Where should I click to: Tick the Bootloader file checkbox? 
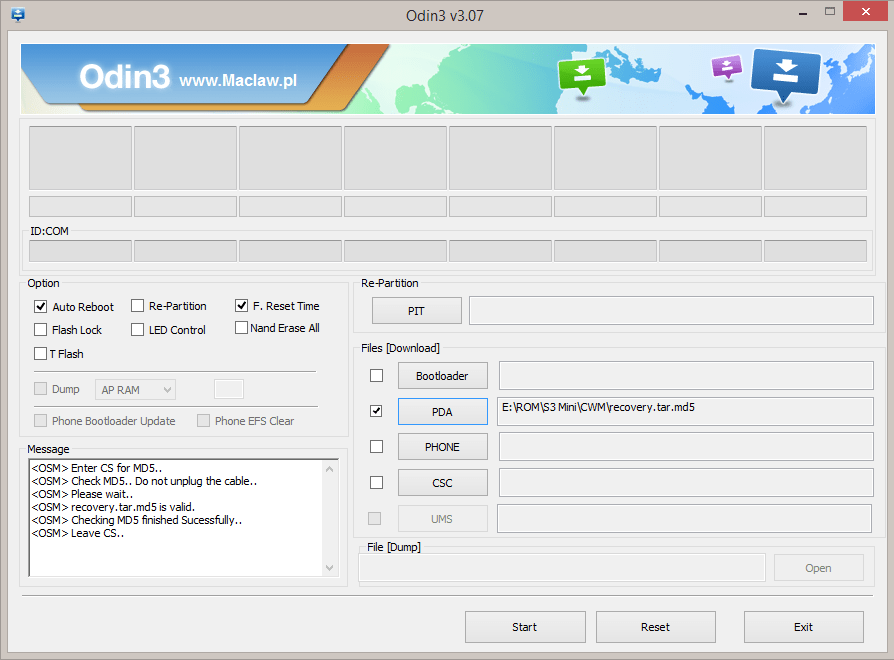pyautogui.click(x=376, y=376)
